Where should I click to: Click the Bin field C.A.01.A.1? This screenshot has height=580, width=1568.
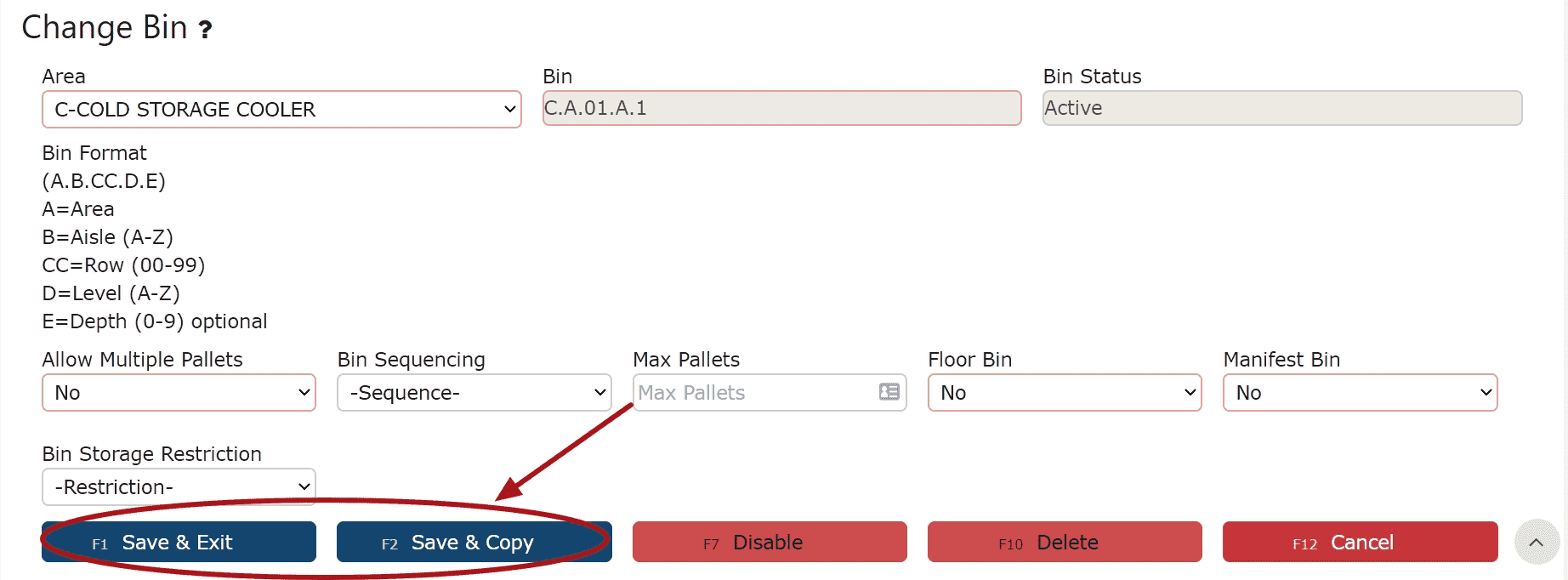tap(781, 108)
